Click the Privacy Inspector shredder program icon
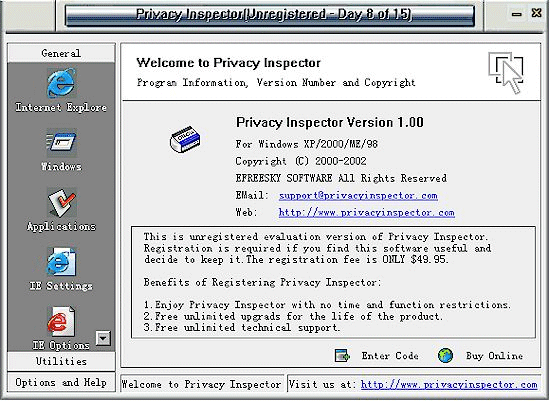Image resolution: width=550 pixels, height=401 pixels. point(185,140)
